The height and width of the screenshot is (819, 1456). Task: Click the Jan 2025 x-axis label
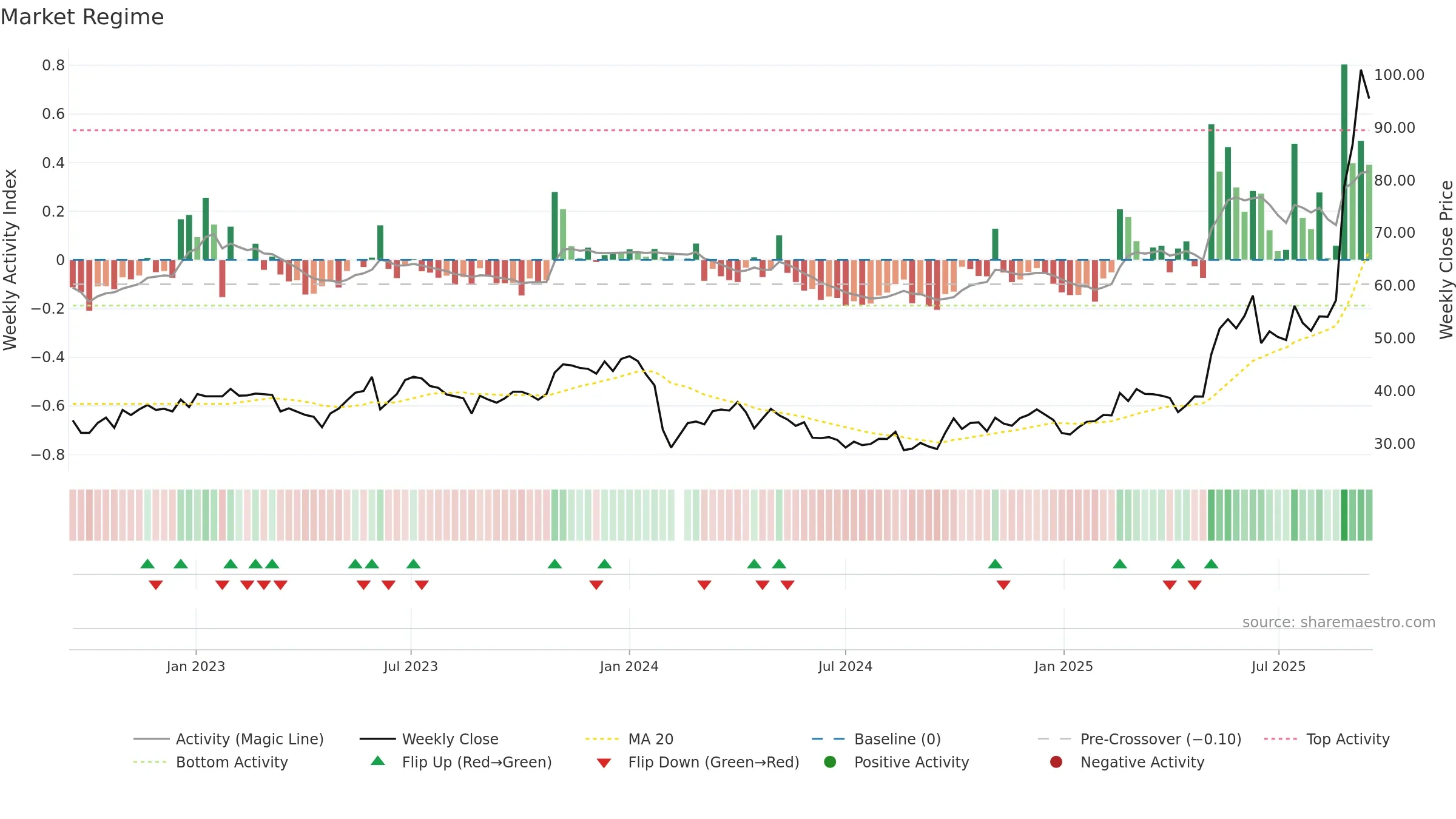(1063, 666)
